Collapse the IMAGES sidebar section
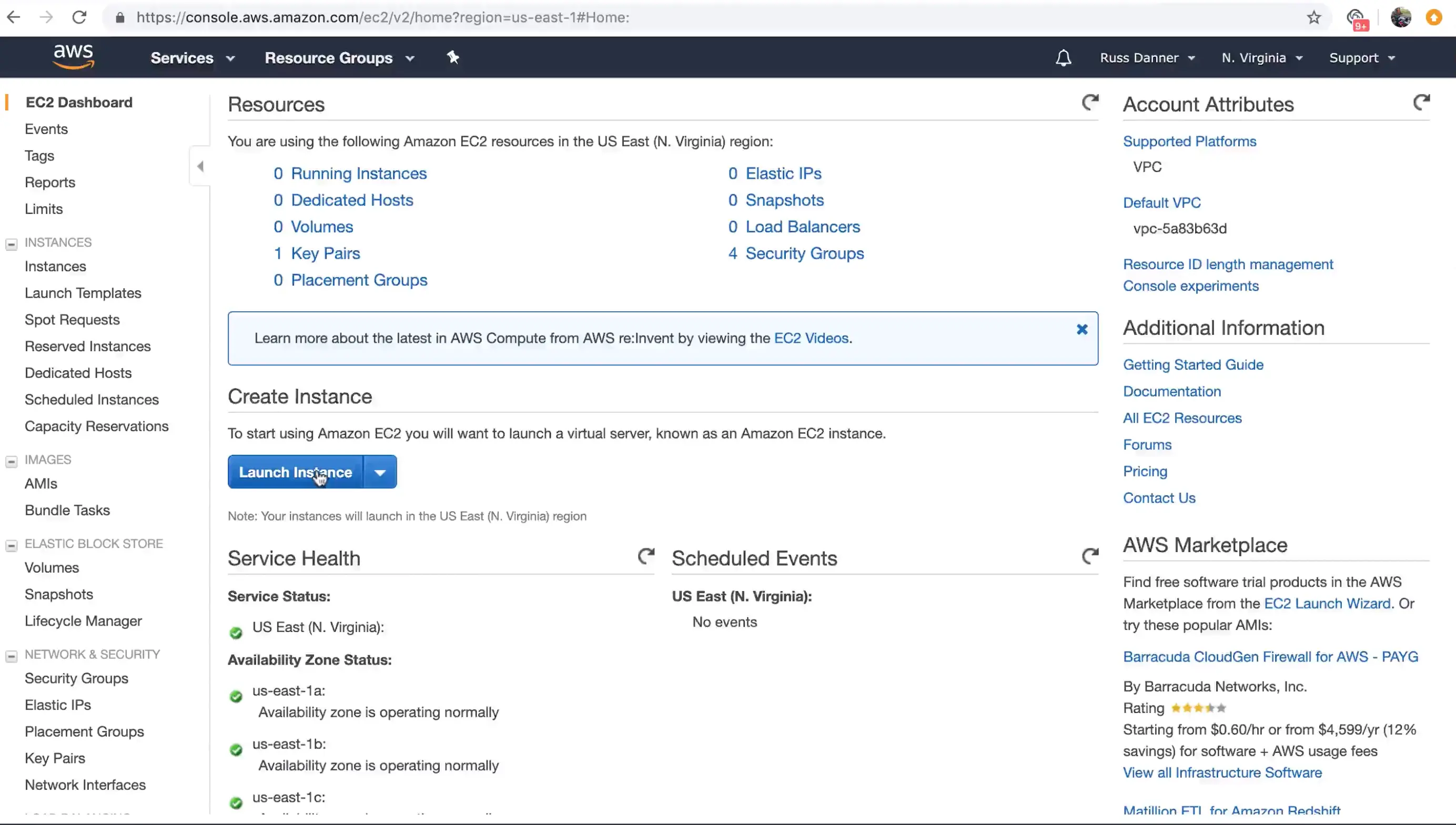Screen dimensions: 1456x825 click(12, 461)
